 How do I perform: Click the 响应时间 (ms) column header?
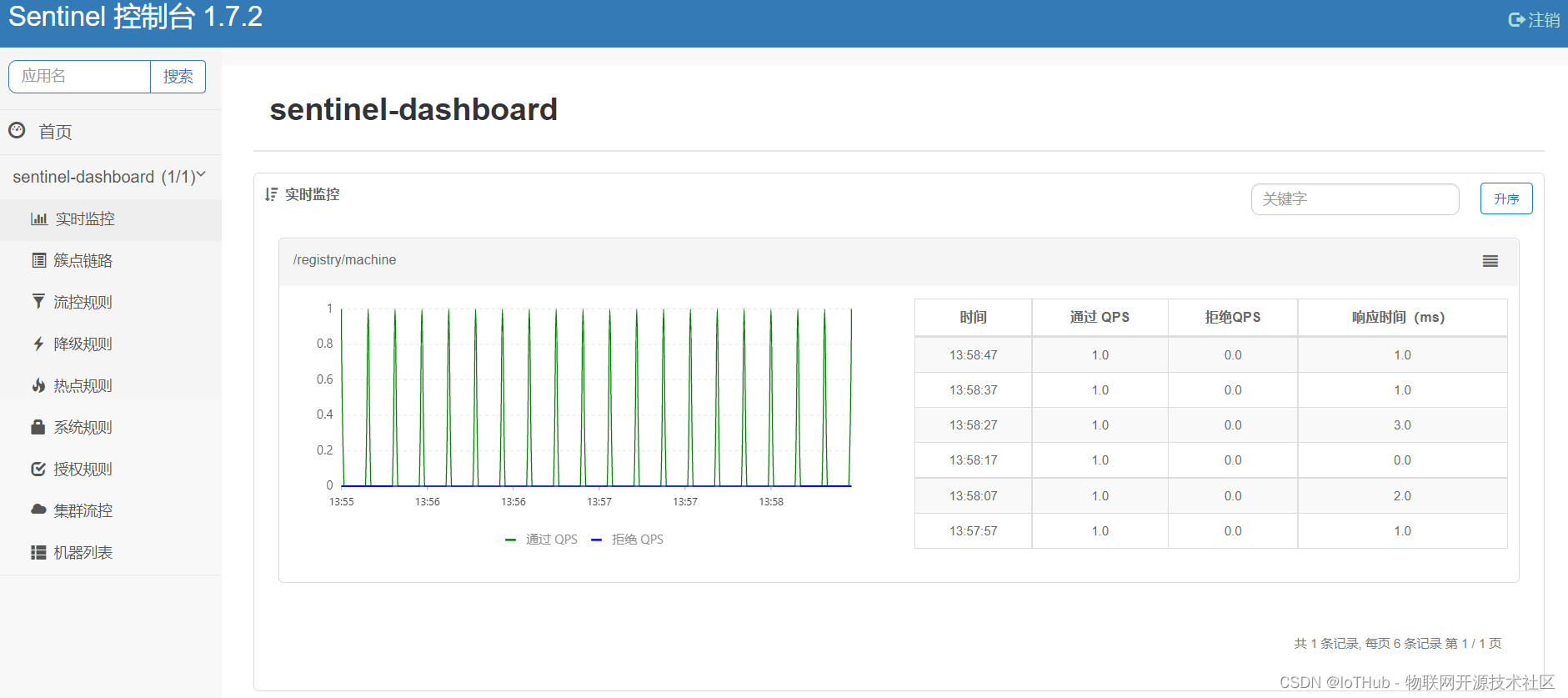click(x=1402, y=317)
